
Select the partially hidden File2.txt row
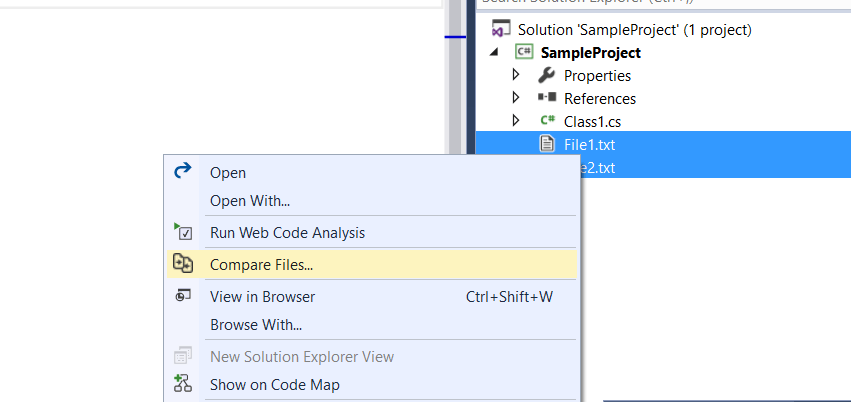715,167
